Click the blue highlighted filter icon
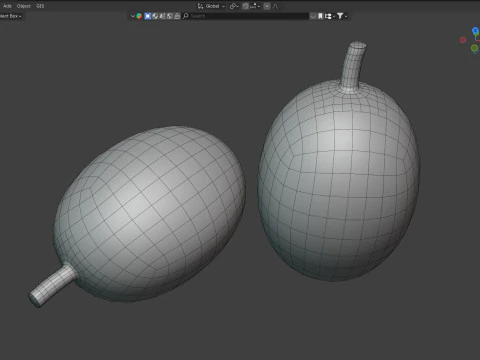The height and width of the screenshot is (360, 480). (148, 16)
